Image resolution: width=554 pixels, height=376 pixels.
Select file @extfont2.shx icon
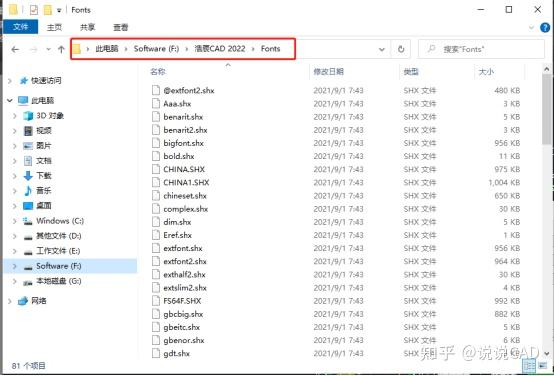tap(156, 90)
